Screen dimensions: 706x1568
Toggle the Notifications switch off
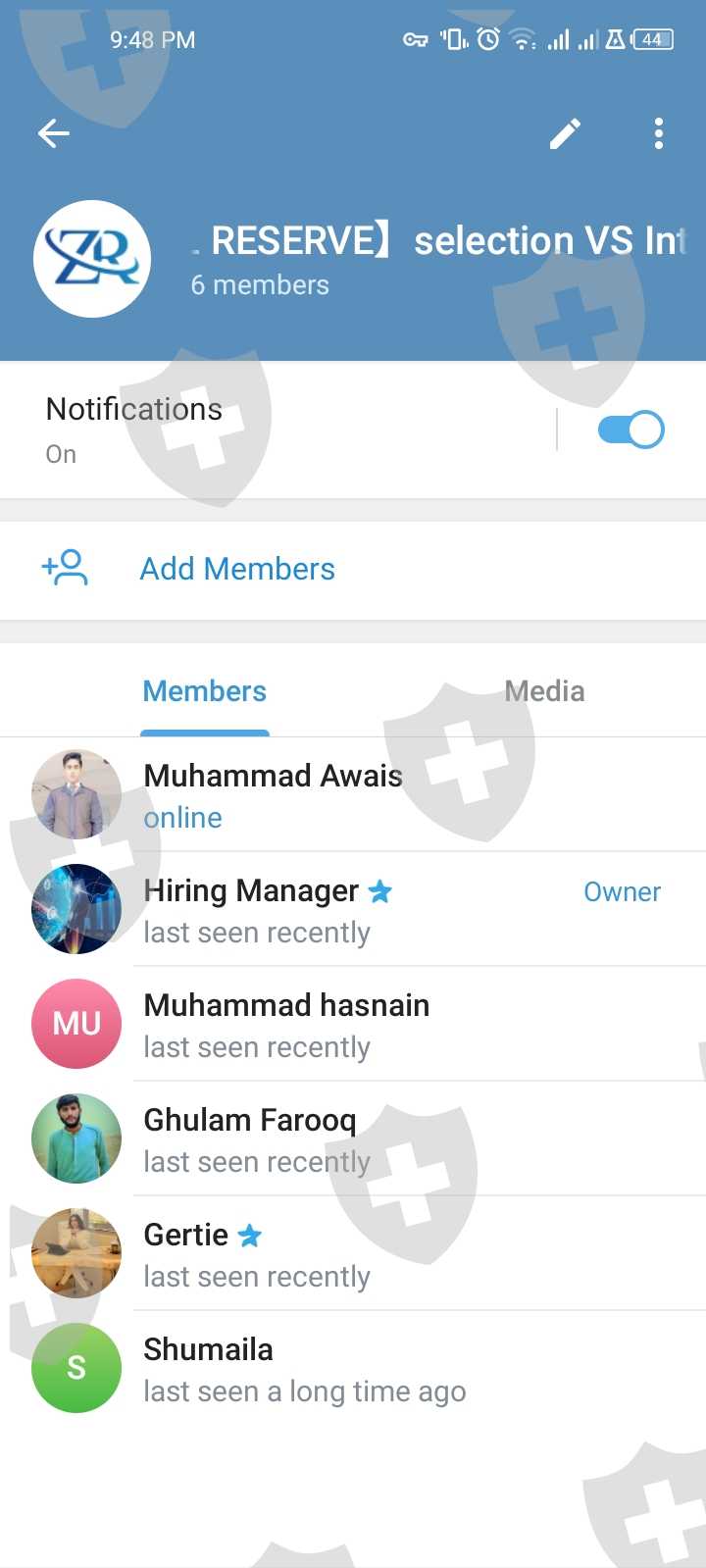(630, 430)
